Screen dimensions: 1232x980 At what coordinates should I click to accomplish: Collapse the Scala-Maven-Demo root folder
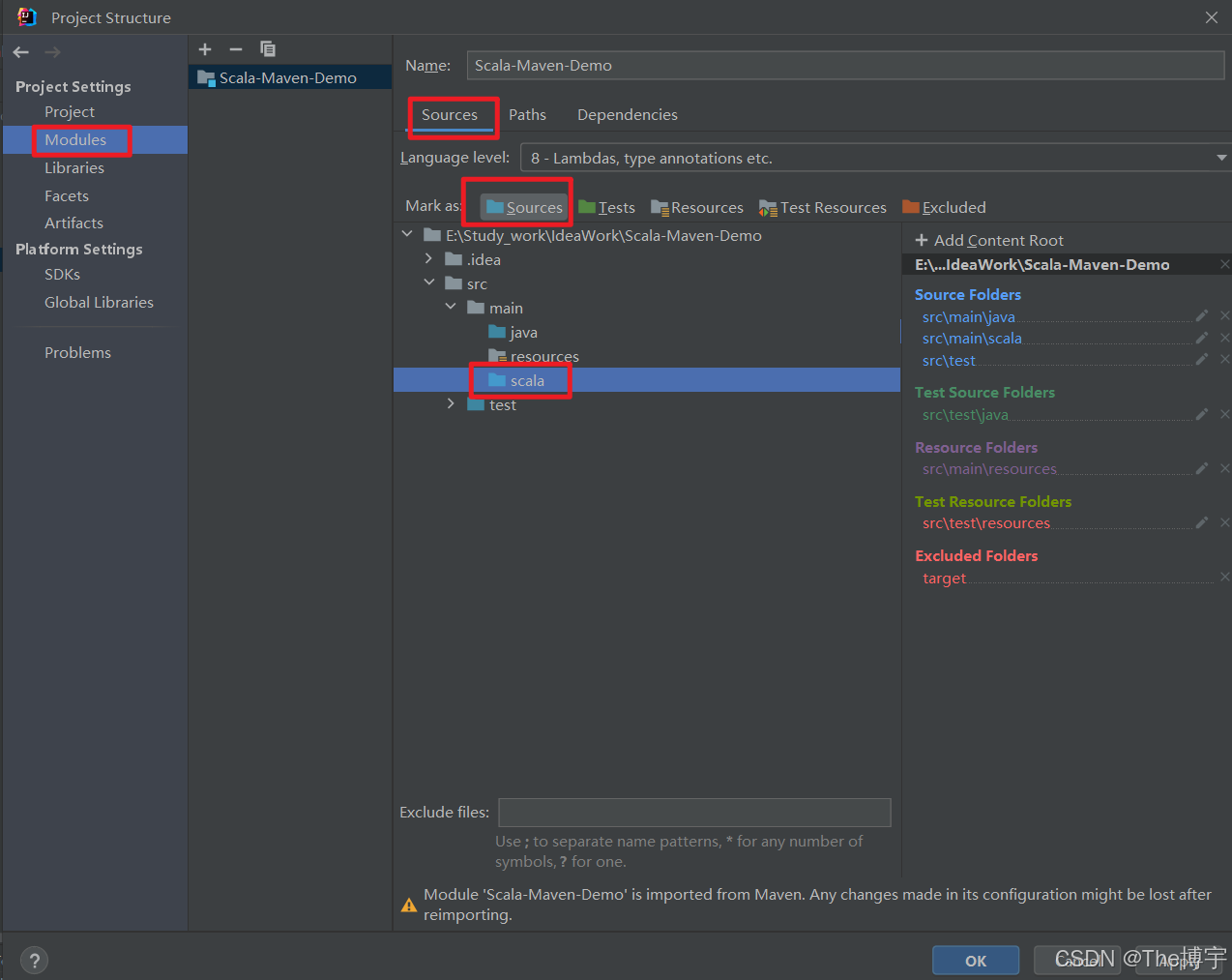407,235
